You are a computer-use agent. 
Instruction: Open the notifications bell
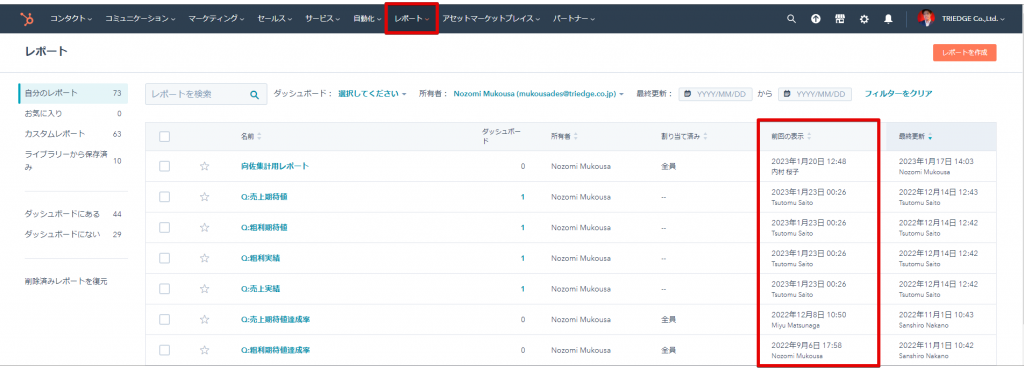click(888, 19)
